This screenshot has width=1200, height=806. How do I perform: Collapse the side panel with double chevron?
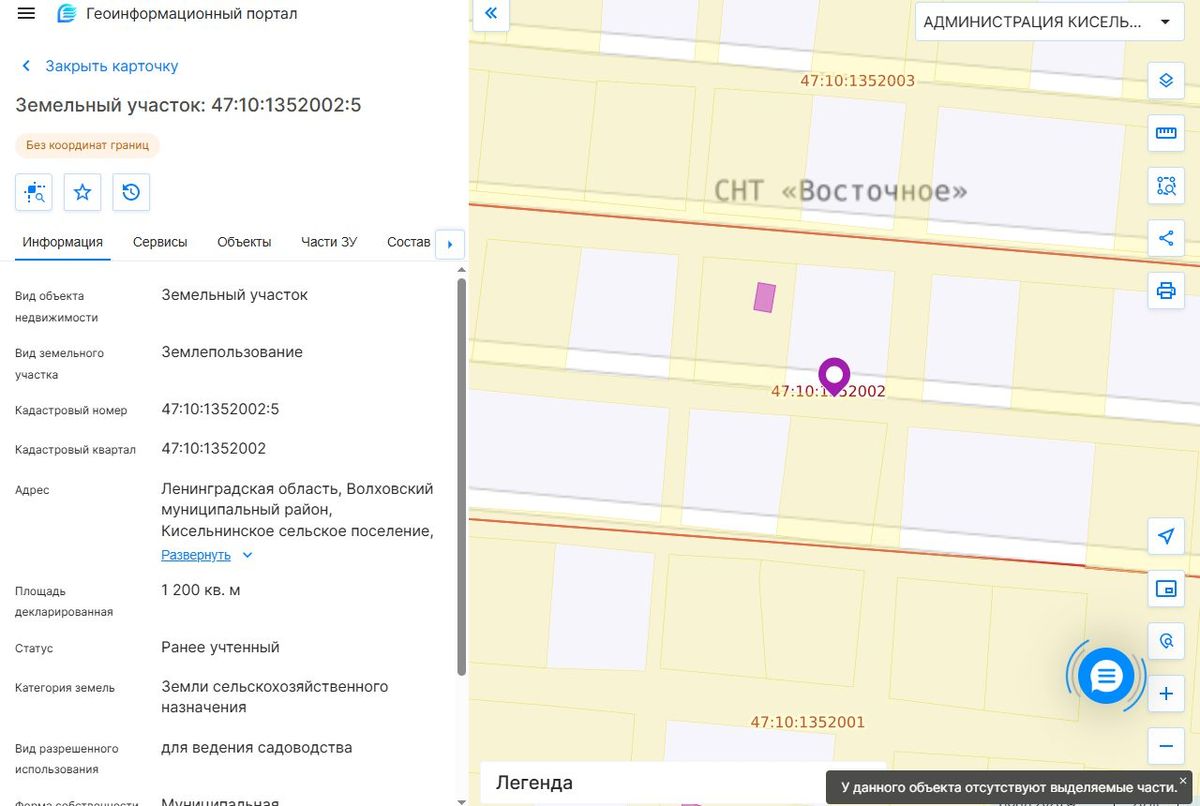[x=491, y=14]
